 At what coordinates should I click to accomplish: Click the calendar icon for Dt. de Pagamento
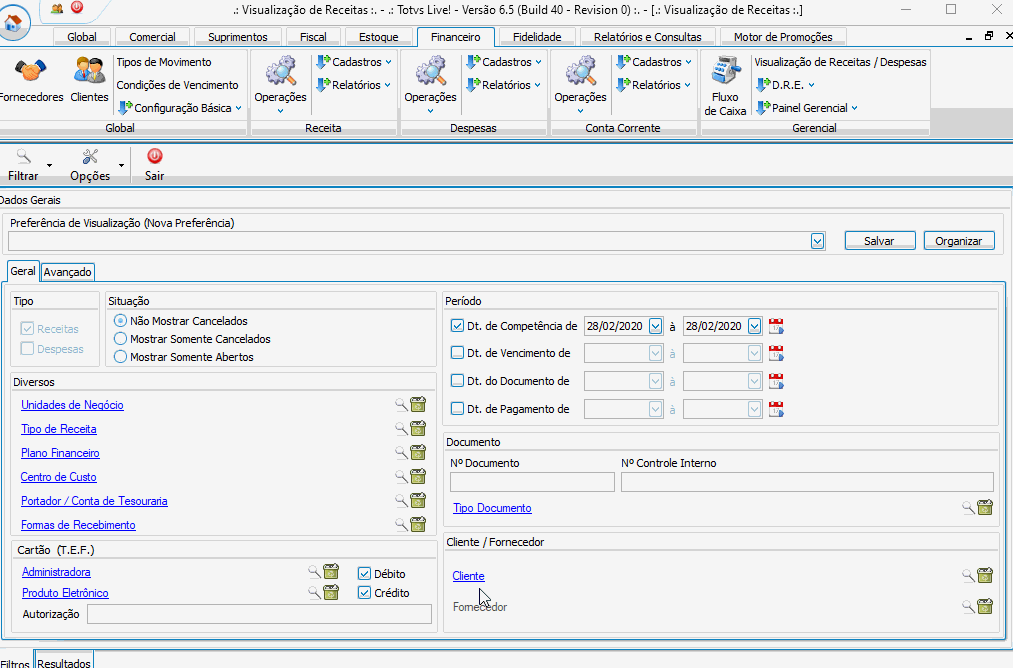776,409
